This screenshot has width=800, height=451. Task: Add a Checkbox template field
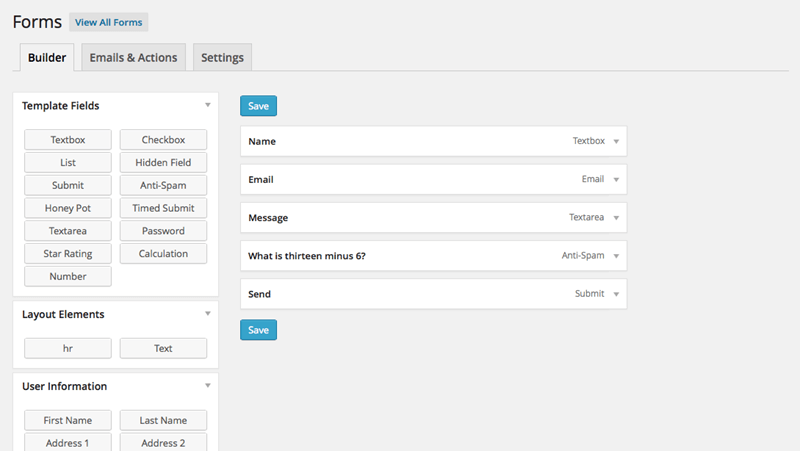point(163,140)
